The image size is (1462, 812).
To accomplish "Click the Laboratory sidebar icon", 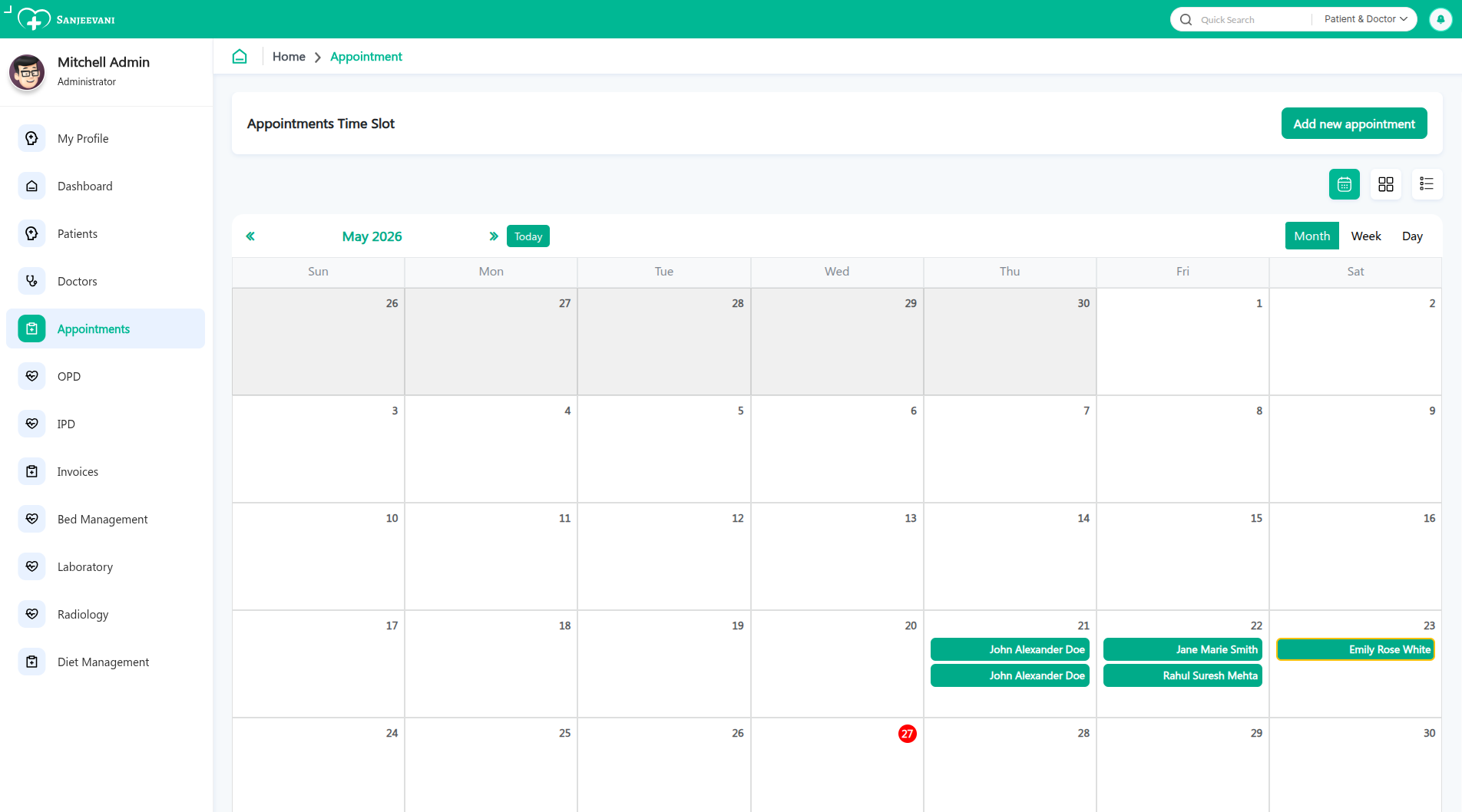I will 31,566.
